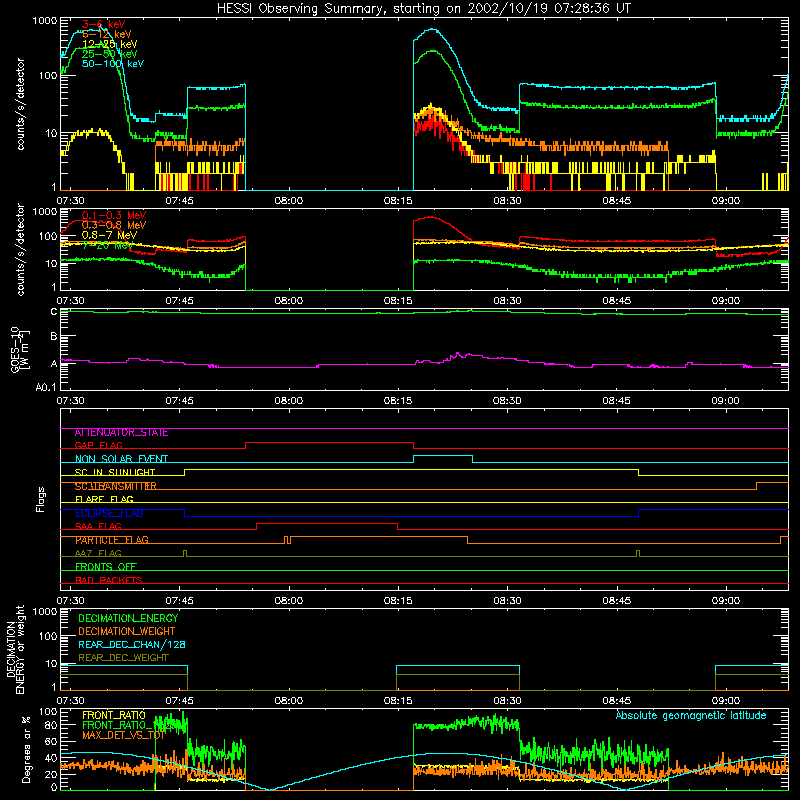Select the C level tick on GOES axis
The width and height of the screenshot is (800, 800).
click(x=54, y=312)
